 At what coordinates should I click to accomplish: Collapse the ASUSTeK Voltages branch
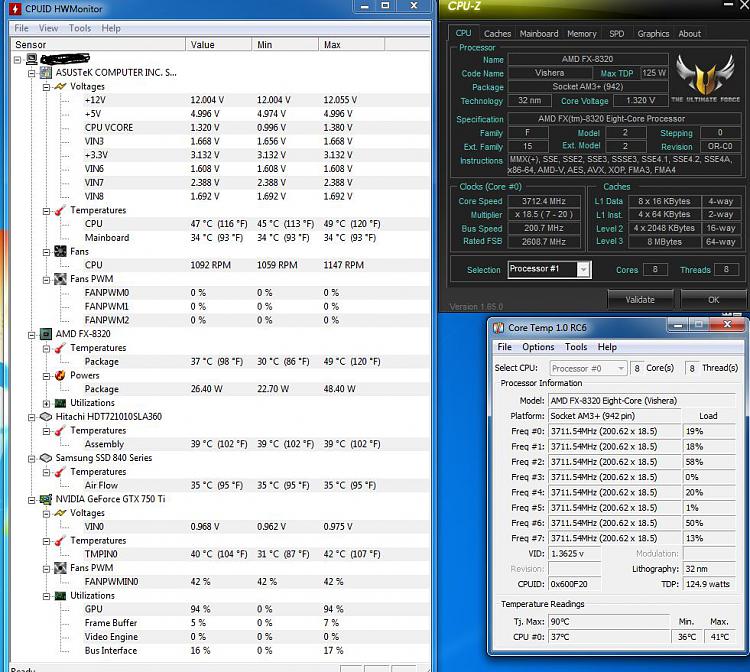point(46,87)
